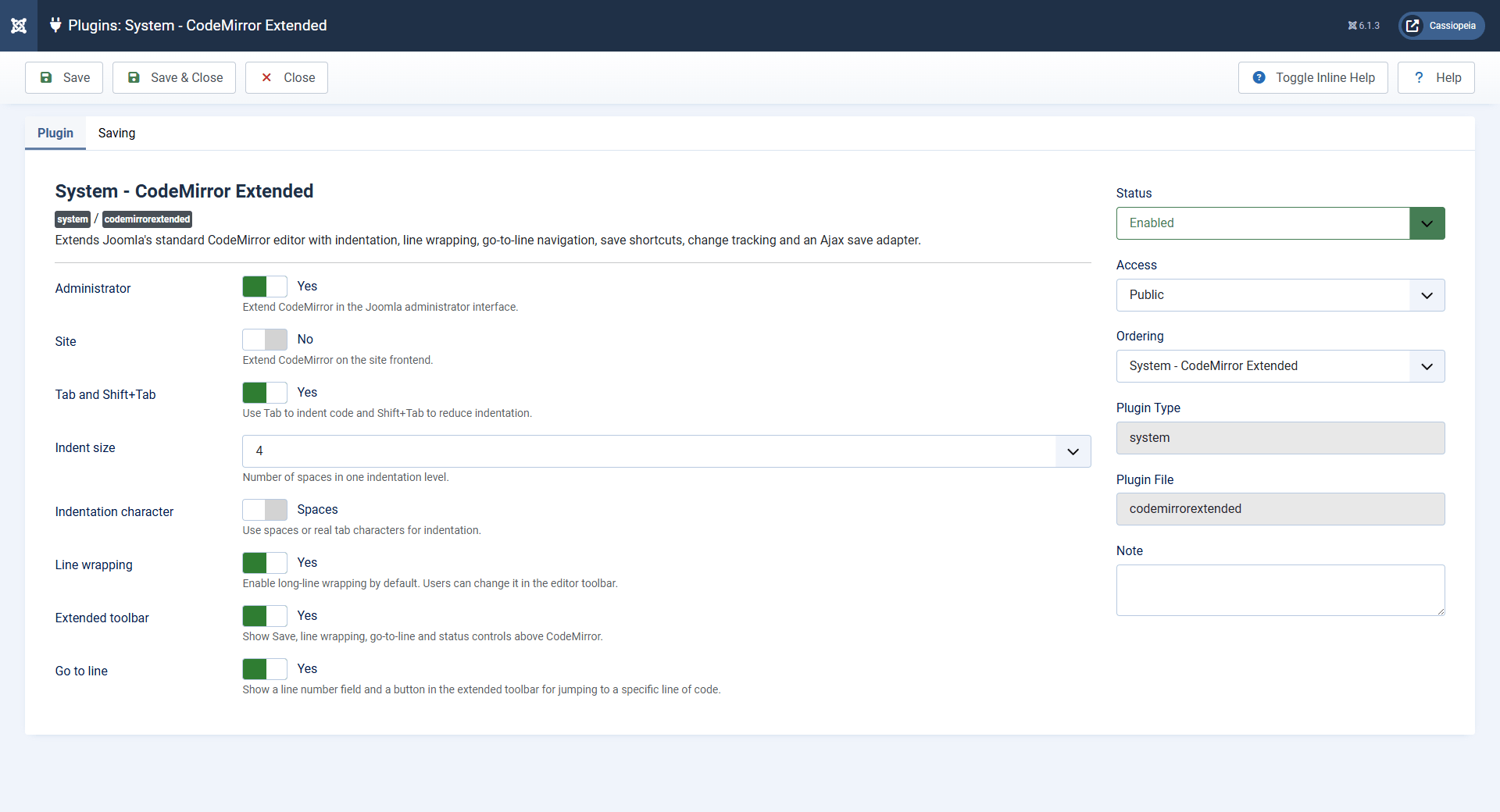Switch Indentation character toggle from Spaces
This screenshot has height=812, width=1500.
(265, 510)
